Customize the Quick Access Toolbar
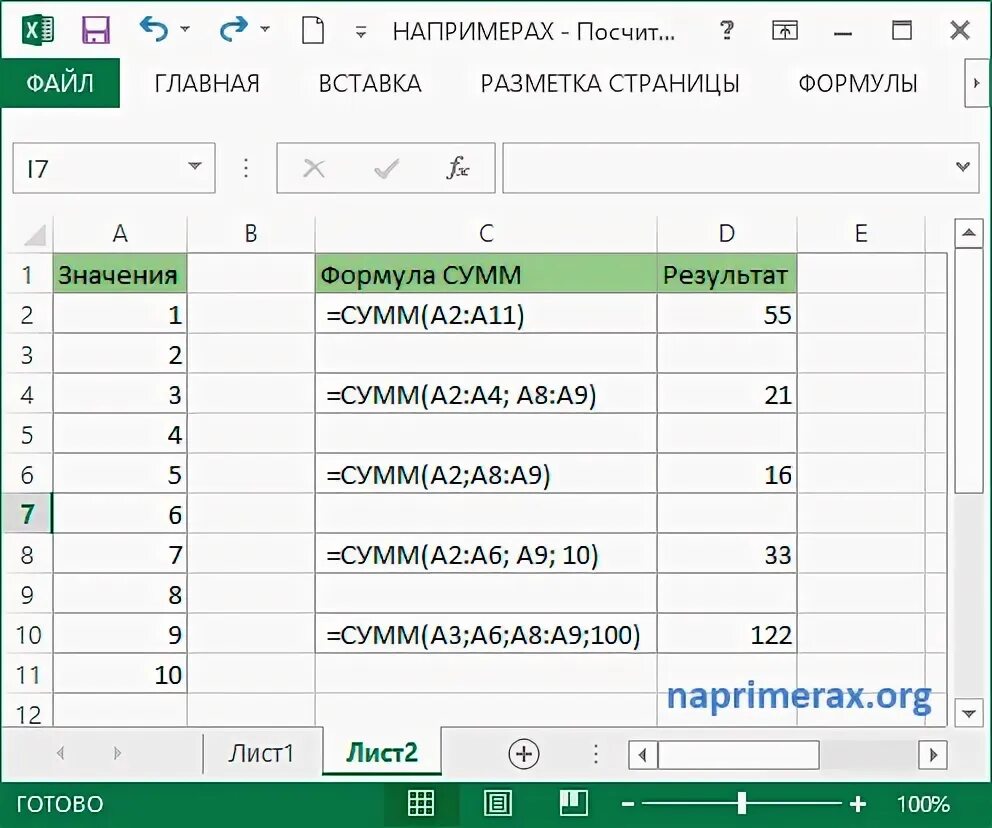The width and height of the screenshot is (992, 828). click(x=361, y=31)
